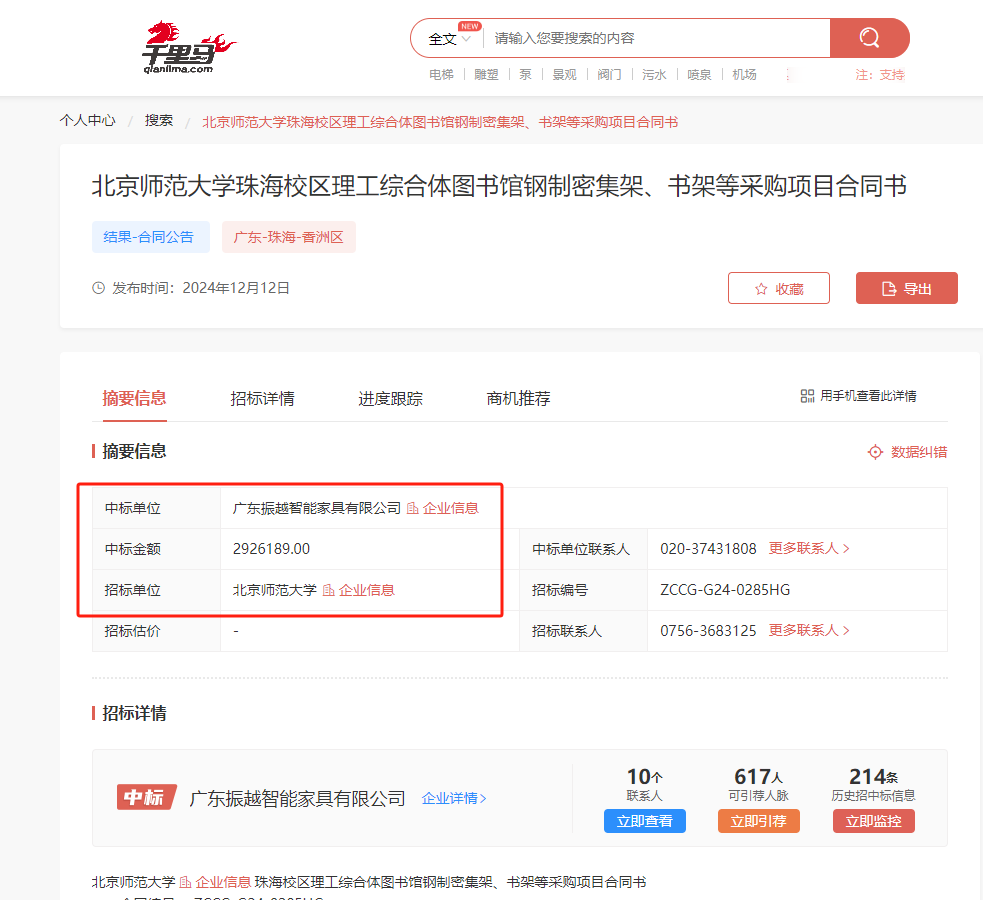Switch to 摘要信息 tab
Image resolution: width=983 pixels, height=900 pixels.
pyautogui.click(x=134, y=398)
